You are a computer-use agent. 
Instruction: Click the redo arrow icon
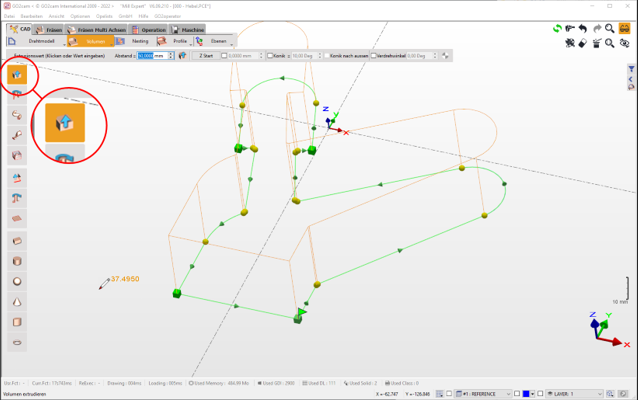[597, 29]
